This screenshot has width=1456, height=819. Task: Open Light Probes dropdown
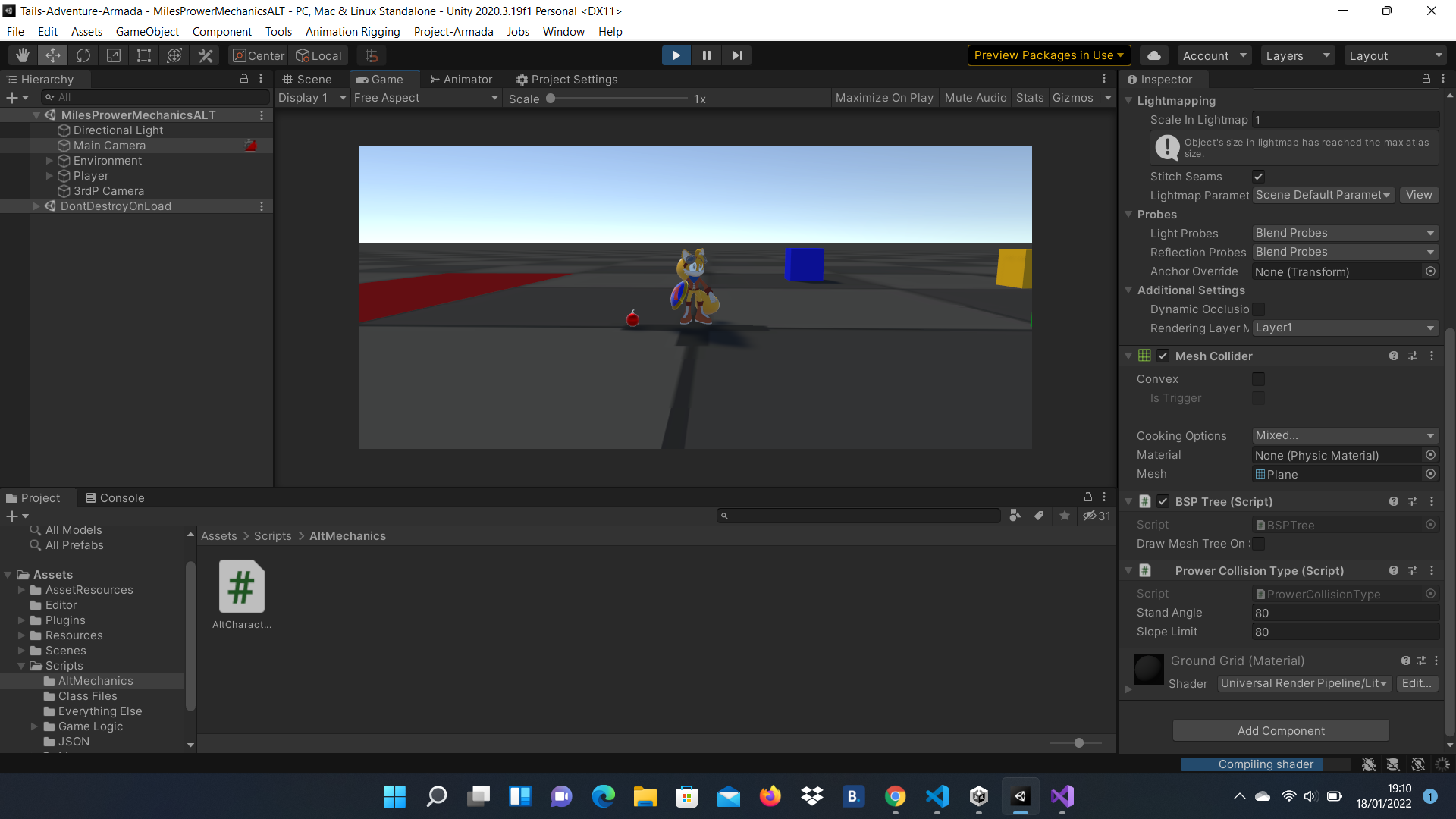[x=1345, y=233]
